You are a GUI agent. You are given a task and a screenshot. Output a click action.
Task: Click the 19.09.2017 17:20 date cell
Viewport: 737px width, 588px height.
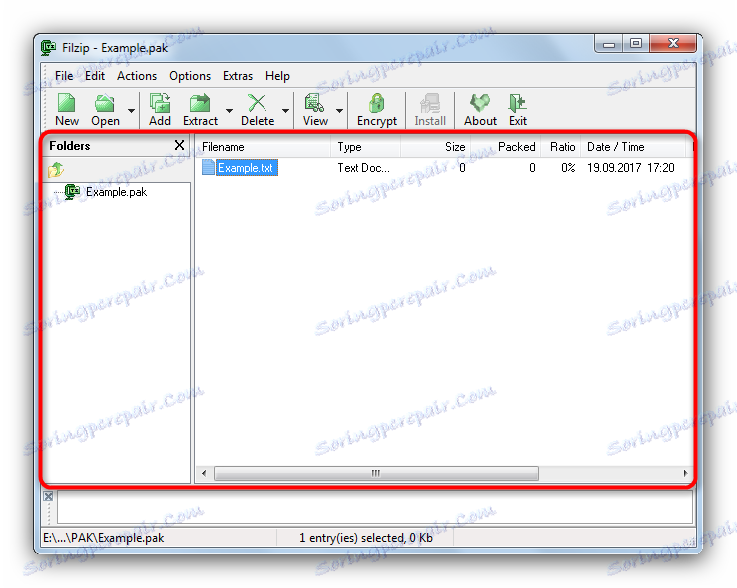(x=630, y=168)
